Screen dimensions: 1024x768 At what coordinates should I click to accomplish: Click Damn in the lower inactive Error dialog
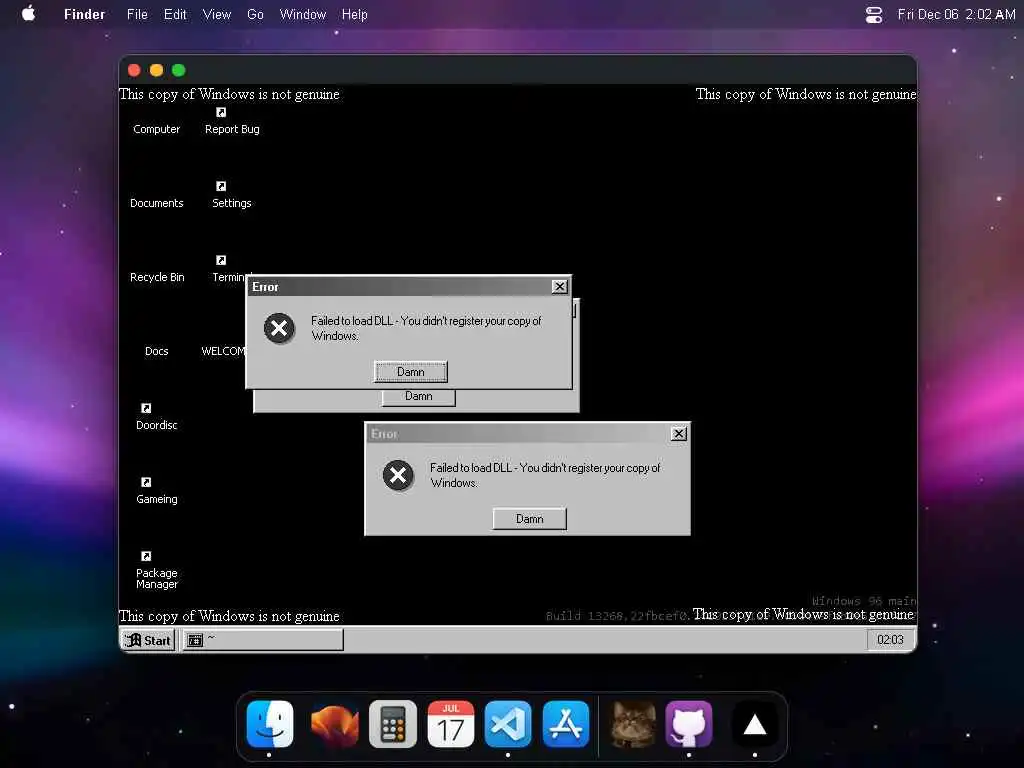pos(530,519)
